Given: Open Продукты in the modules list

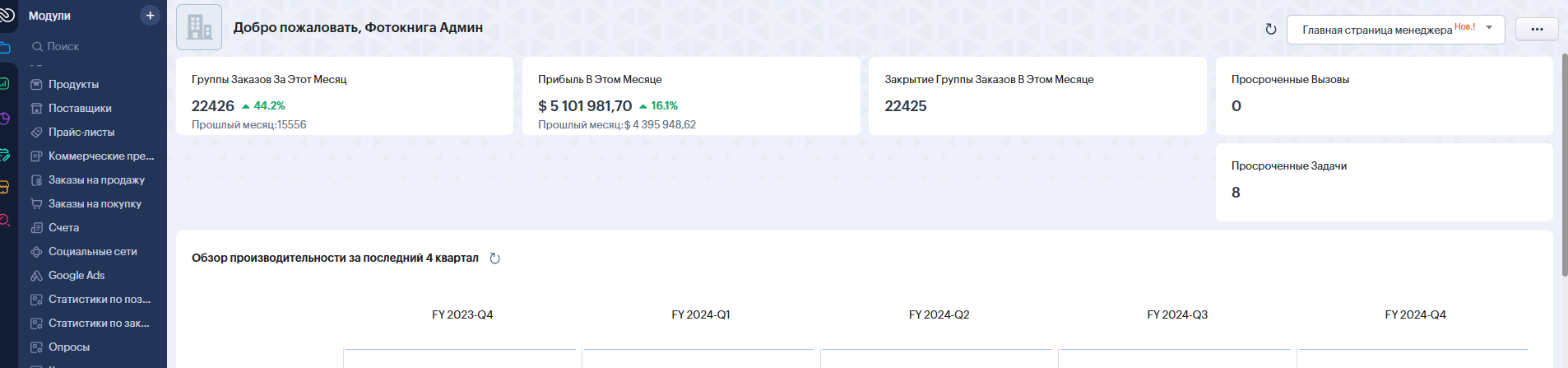Looking at the screenshot, I should click(x=73, y=84).
